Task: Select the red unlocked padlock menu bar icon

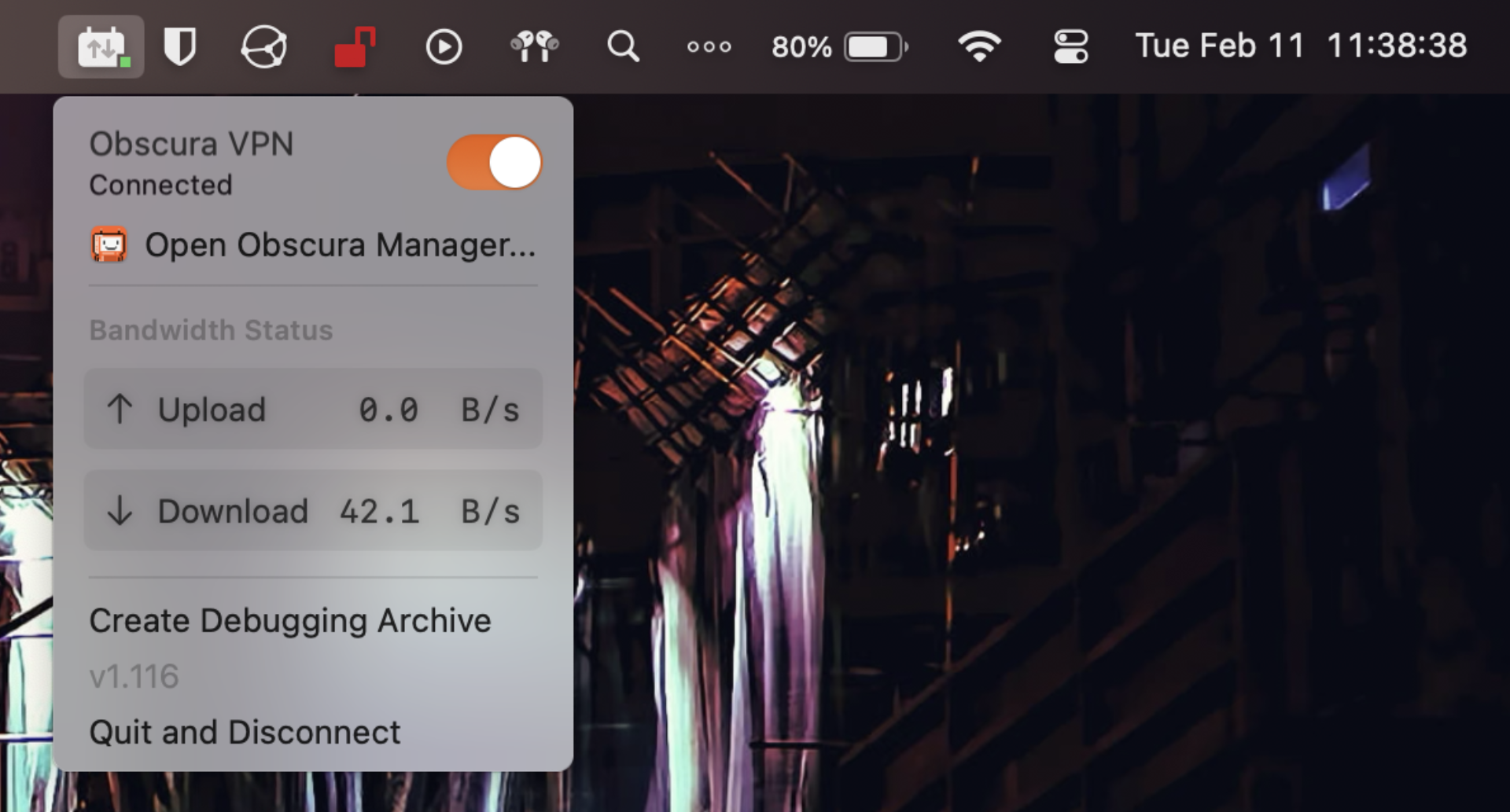Action: (354, 46)
